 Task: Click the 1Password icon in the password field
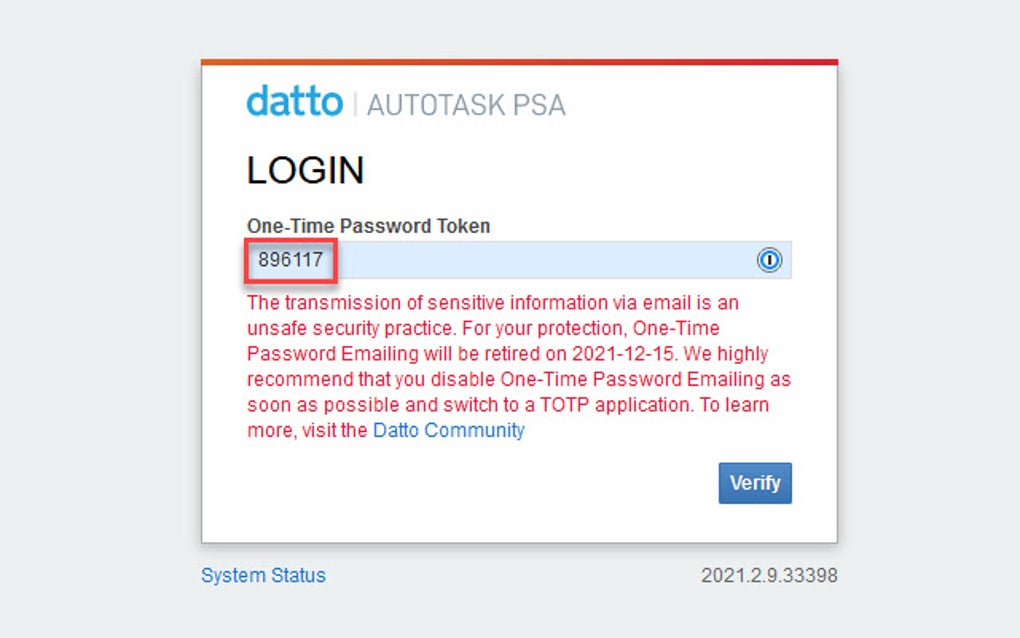768,260
